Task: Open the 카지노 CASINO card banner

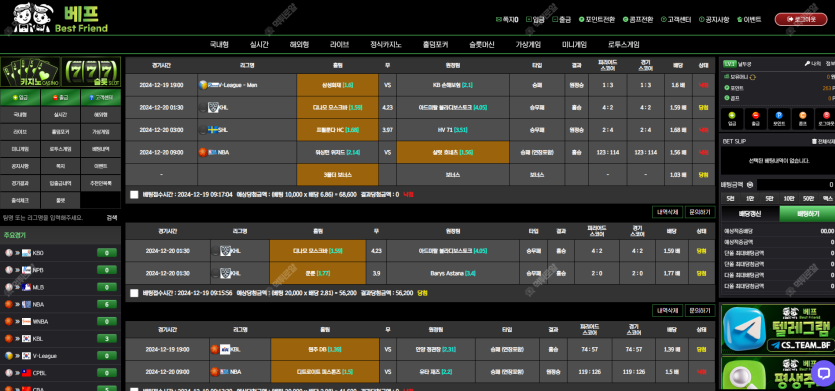Action: point(30,72)
